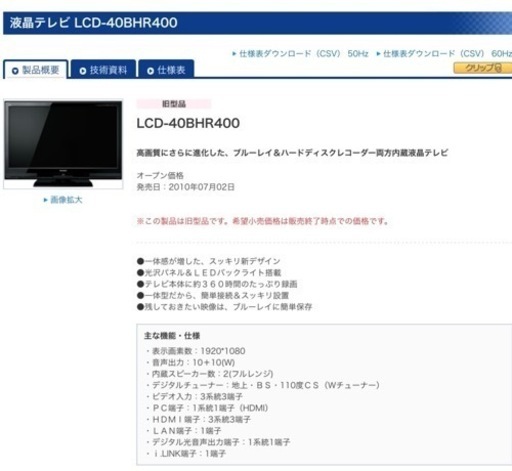Download 仕様表 CSV for 50Hz
Viewport: 512px width, 471px height.
[300, 53]
